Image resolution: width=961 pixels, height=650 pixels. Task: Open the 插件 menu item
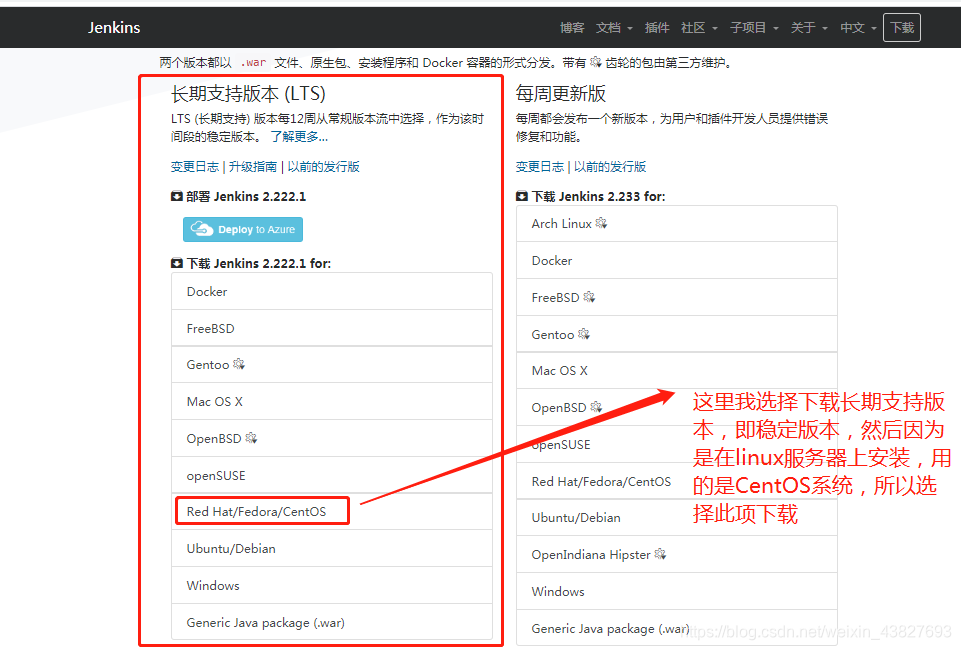tap(657, 27)
